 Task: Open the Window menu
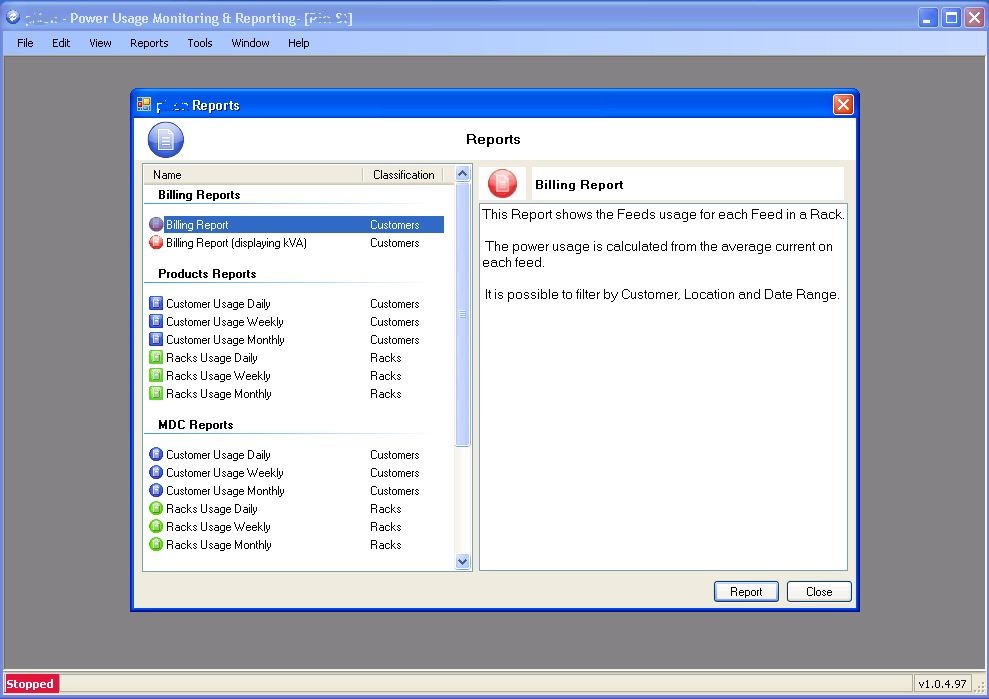click(250, 43)
